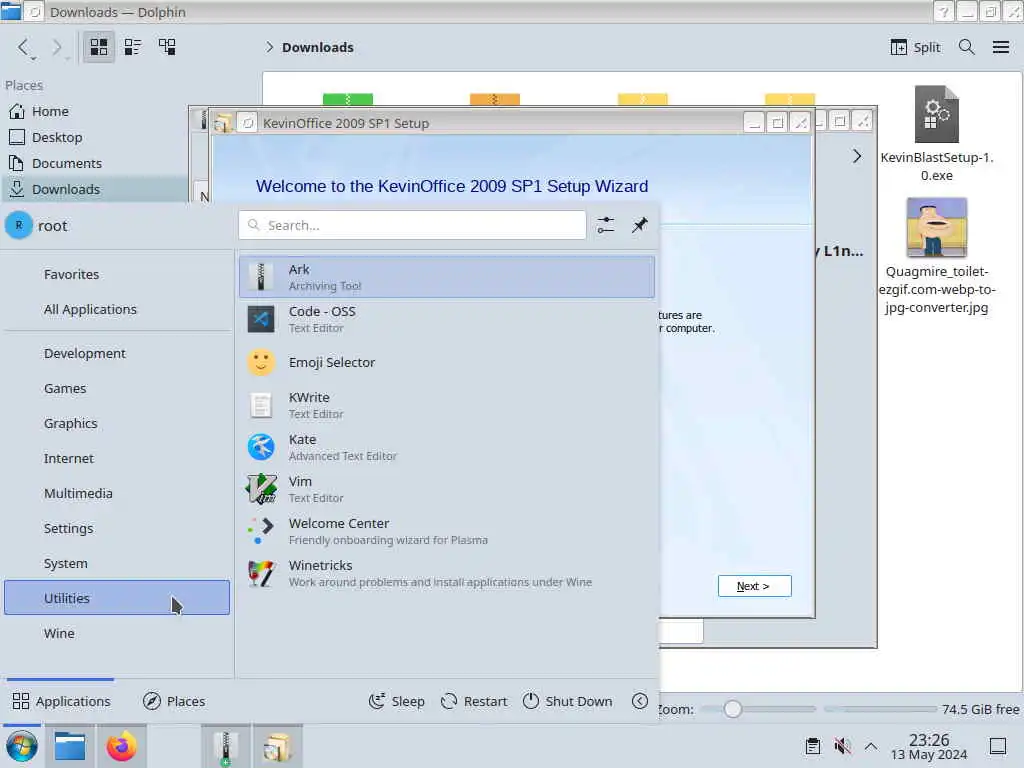Select the Games category
The image size is (1024, 768).
pyautogui.click(x=117, y=389)
